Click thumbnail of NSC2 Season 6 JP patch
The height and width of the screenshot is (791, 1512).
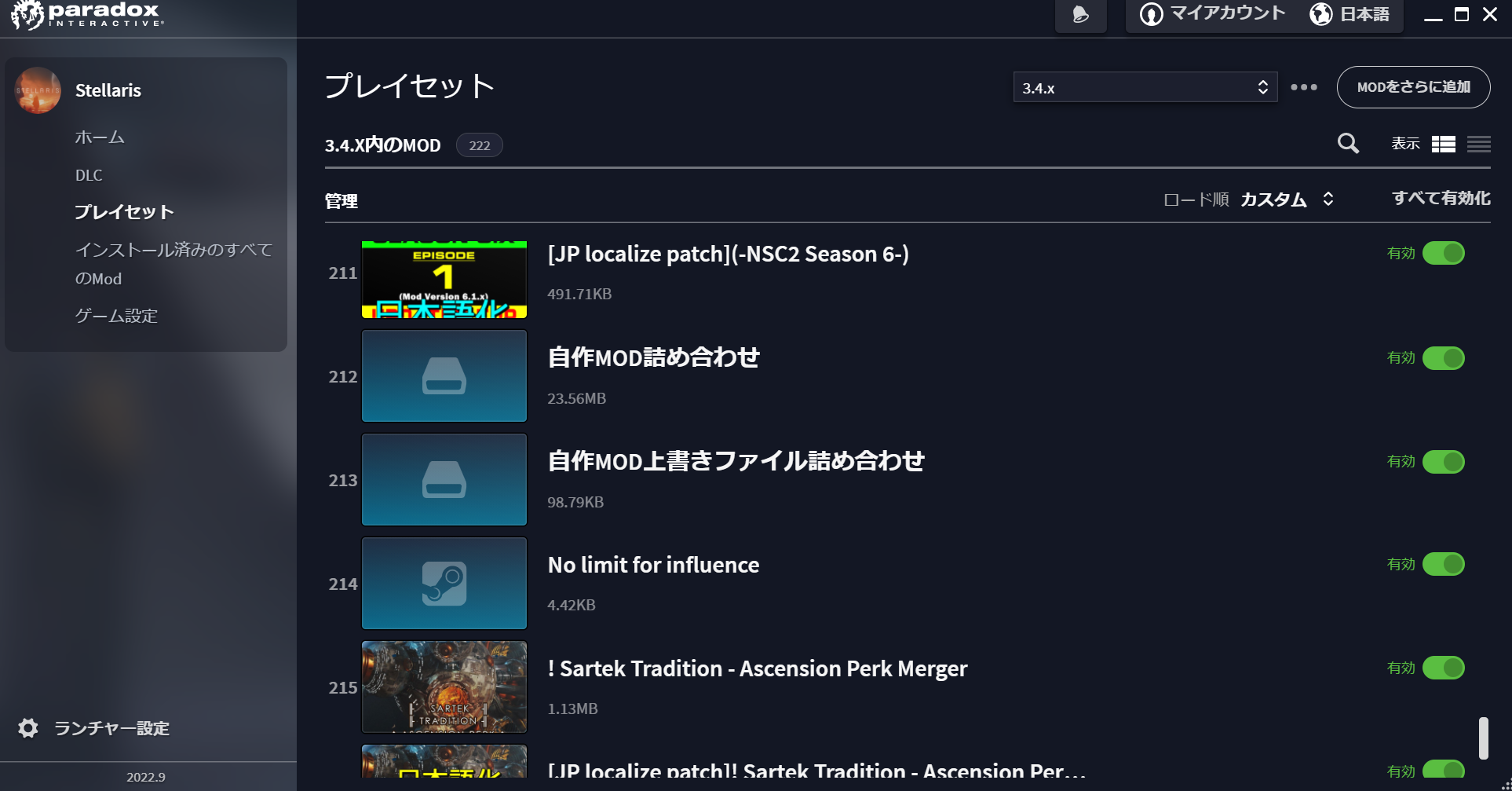pyautogui.click(x=444, y=280)
